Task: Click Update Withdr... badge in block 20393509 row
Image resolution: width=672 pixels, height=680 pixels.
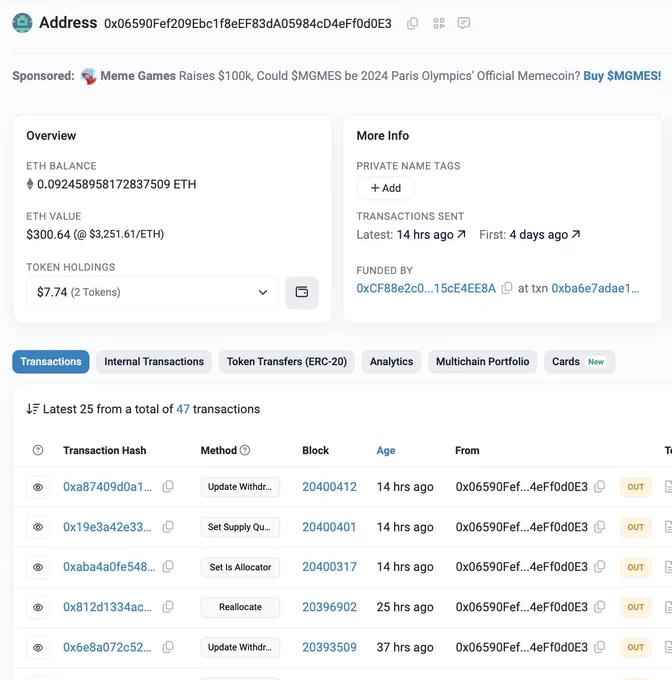Action: click(240, 647)
